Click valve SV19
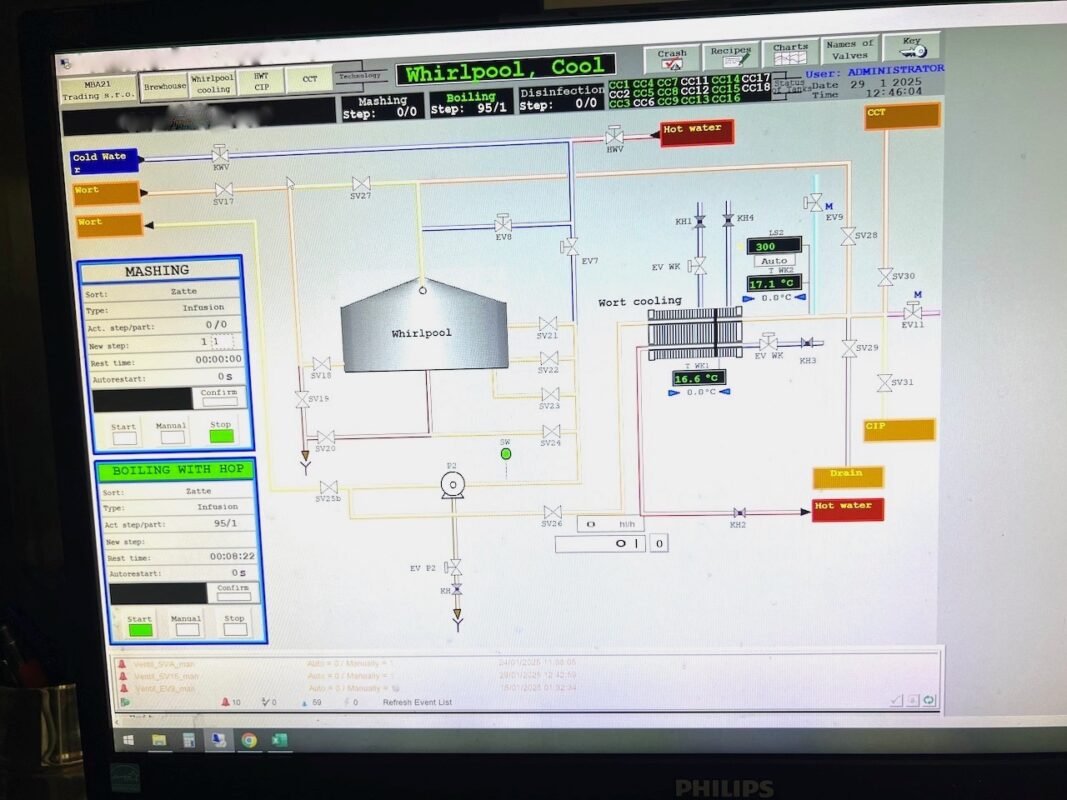1067x800 pixels. [x=302, y=399]
